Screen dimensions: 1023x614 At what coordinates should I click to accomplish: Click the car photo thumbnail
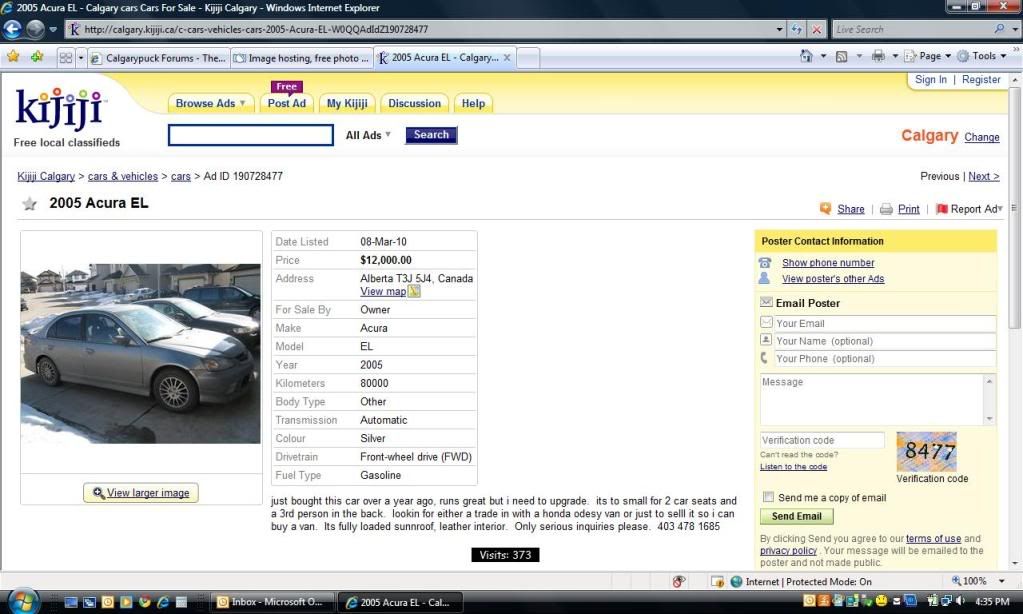(x=141, y=354)
